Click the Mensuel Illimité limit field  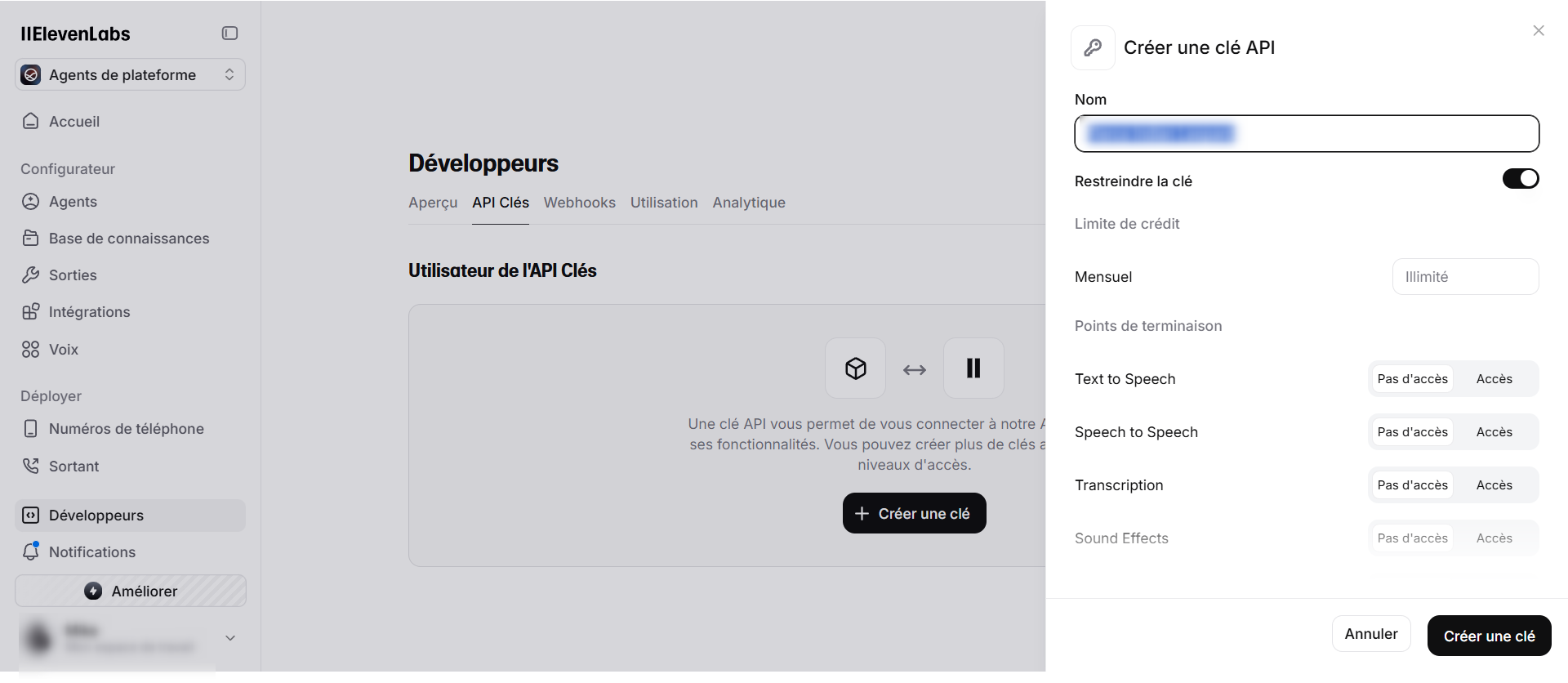(1465, 277)
